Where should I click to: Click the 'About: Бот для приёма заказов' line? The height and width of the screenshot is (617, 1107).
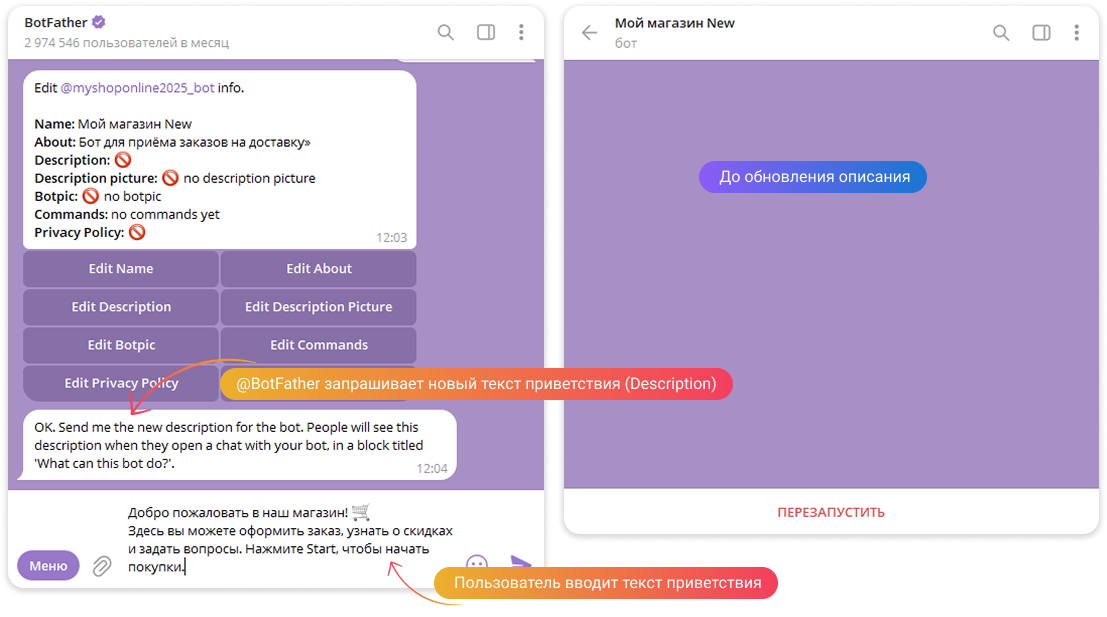[172, 143]
